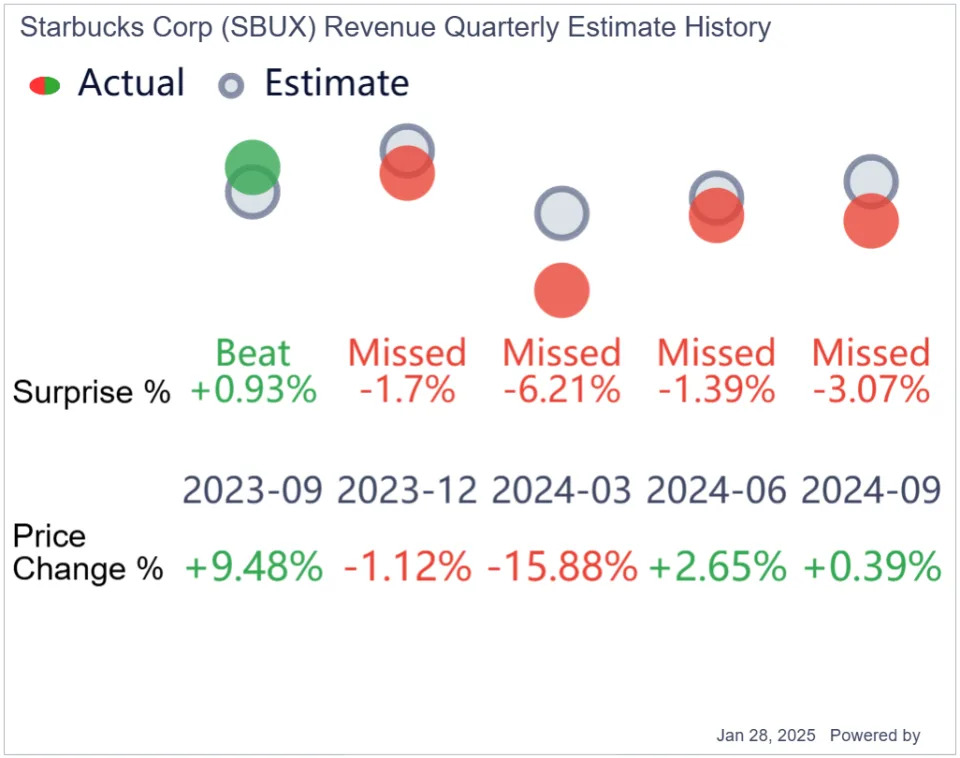Select the estimate circle for 2024-03
Viewport: 960px width, 758px height.
562,213
